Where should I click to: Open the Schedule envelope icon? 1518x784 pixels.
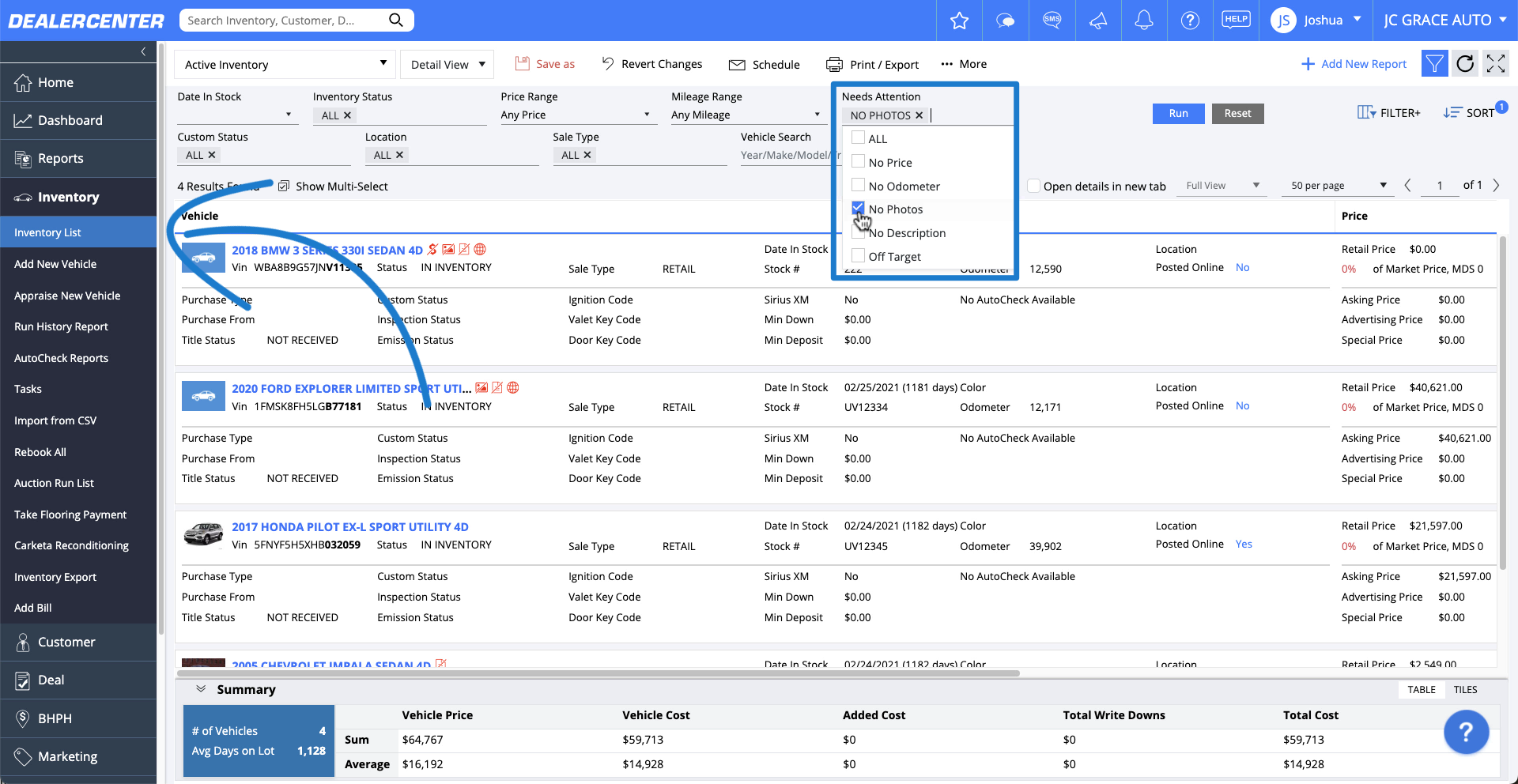click(738, 64)
